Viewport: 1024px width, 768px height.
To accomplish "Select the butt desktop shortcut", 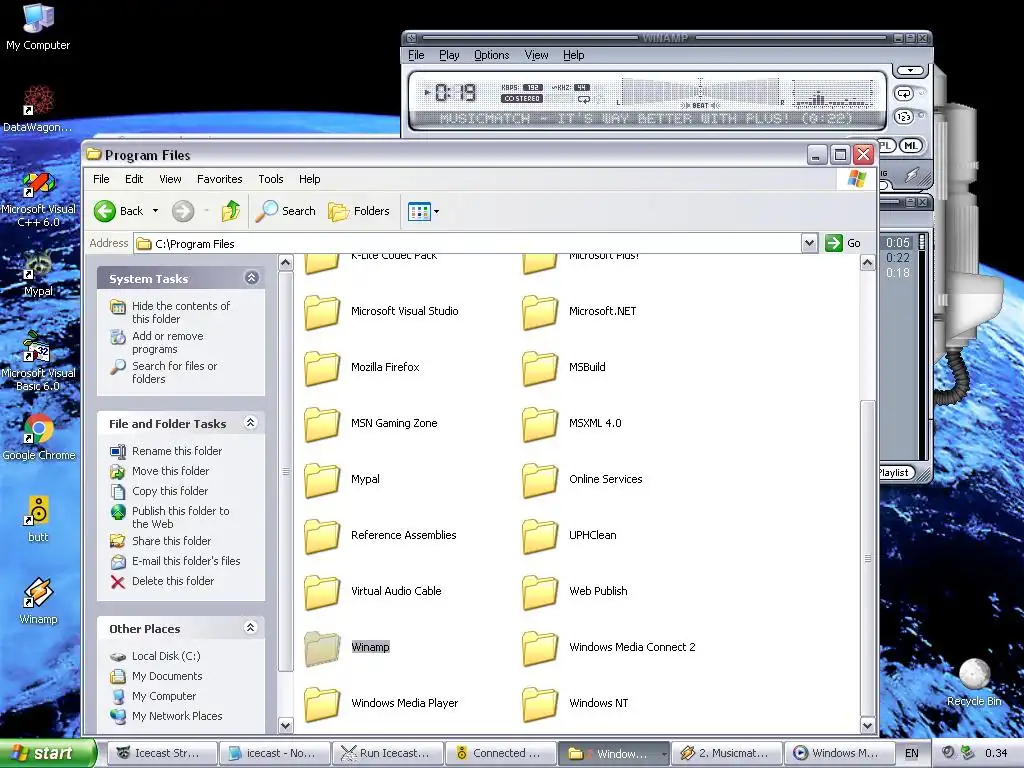I will (38, 519).
